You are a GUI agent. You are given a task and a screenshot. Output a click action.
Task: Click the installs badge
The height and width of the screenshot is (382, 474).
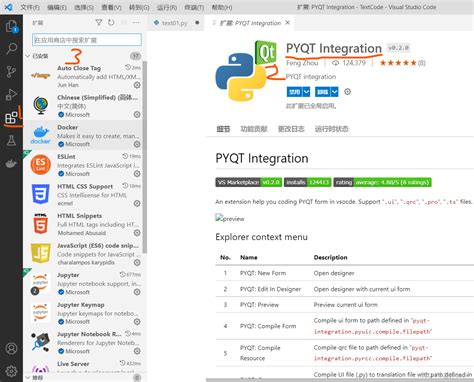[x=308, y=182]
